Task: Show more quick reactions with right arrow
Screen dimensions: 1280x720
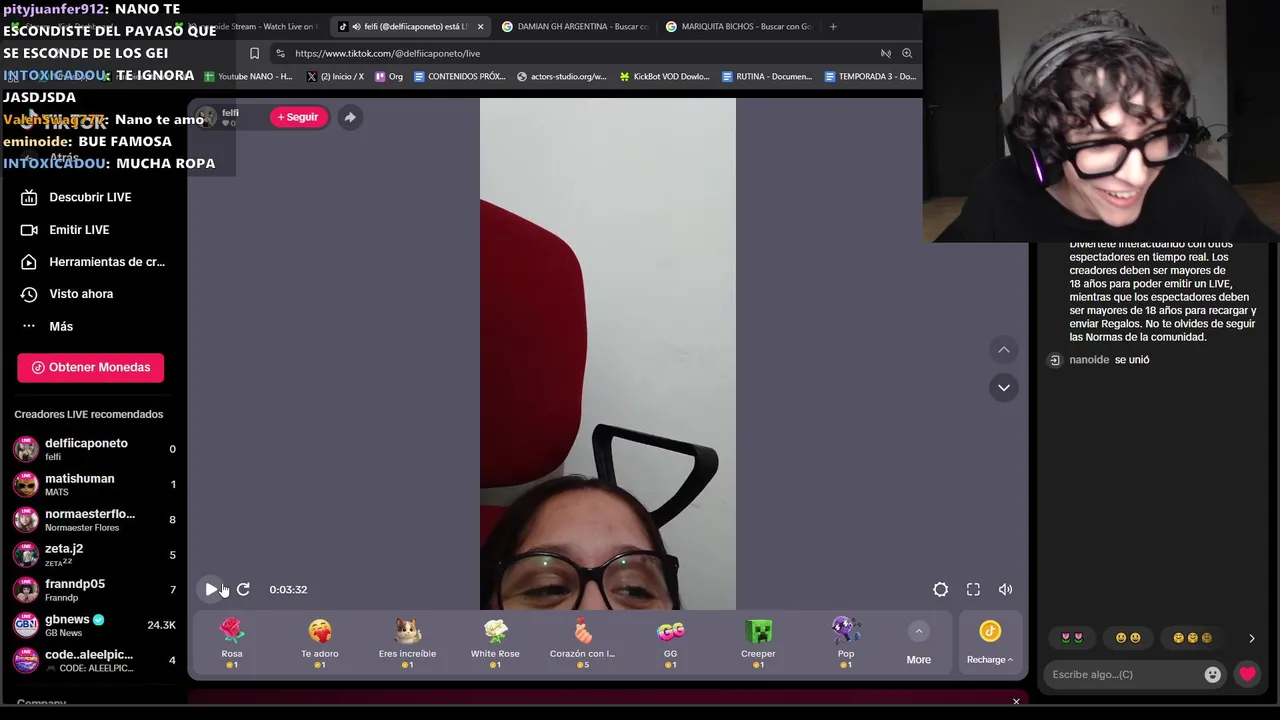Action: point(1251,638)
